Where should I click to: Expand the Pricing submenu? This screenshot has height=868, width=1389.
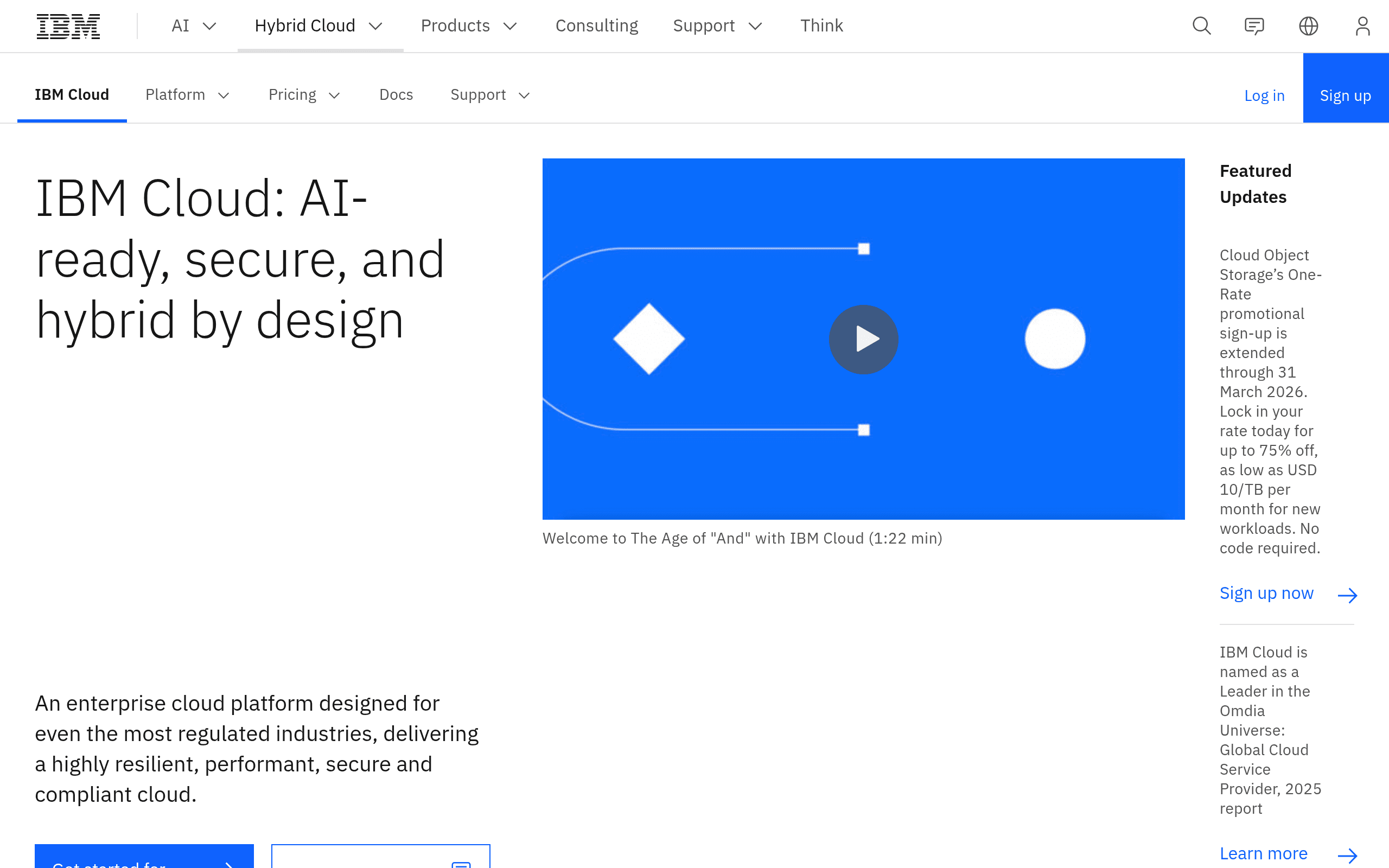click(x=305, y=95)
